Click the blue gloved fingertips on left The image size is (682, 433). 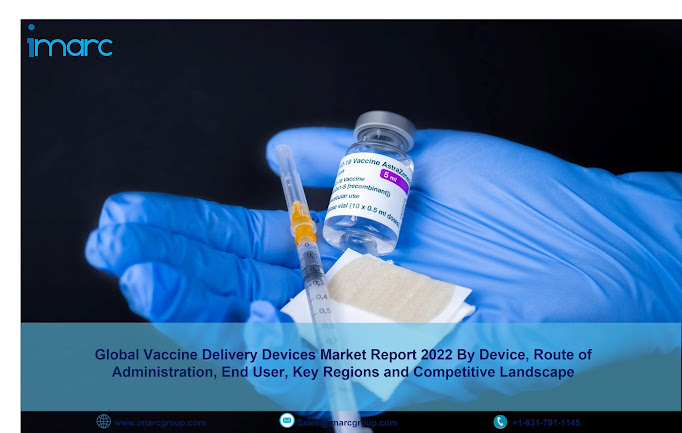(102, 243)
